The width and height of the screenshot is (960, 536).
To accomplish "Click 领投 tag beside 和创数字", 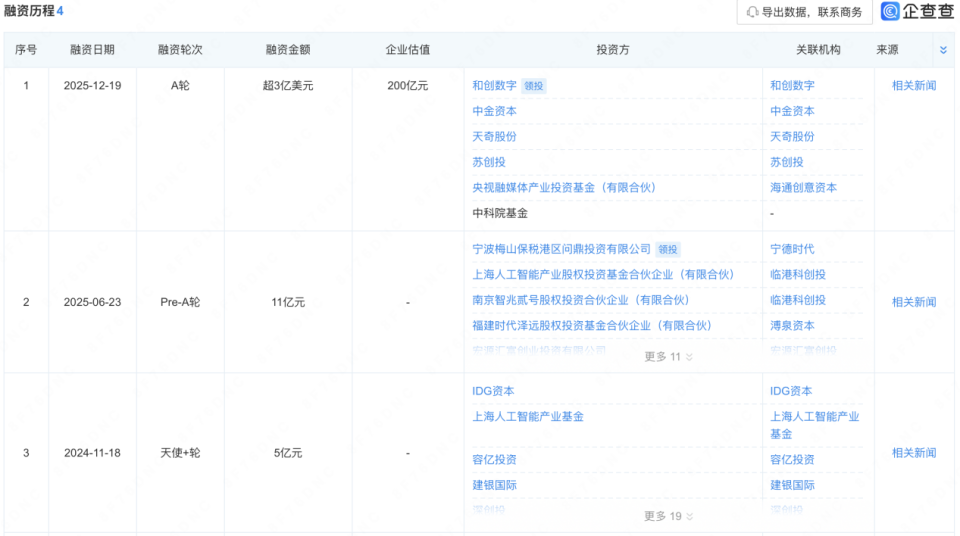I will pos(534,86).
